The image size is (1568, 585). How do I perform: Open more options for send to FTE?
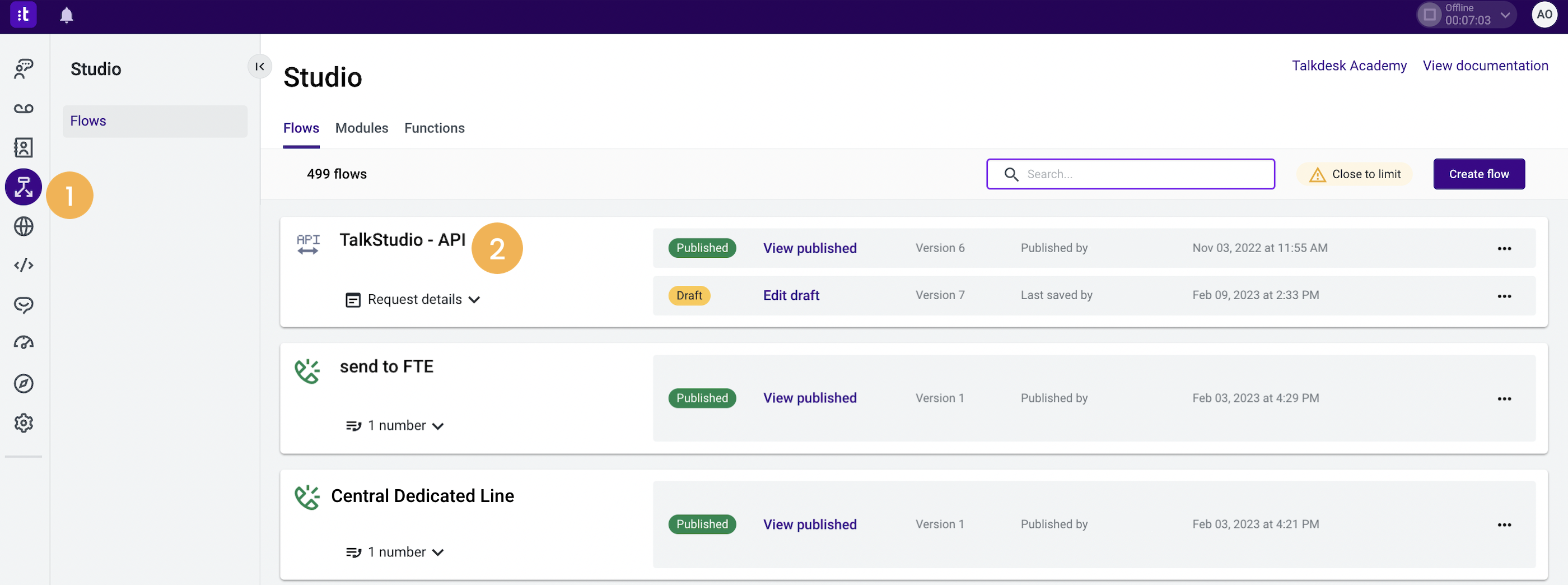1504,398
